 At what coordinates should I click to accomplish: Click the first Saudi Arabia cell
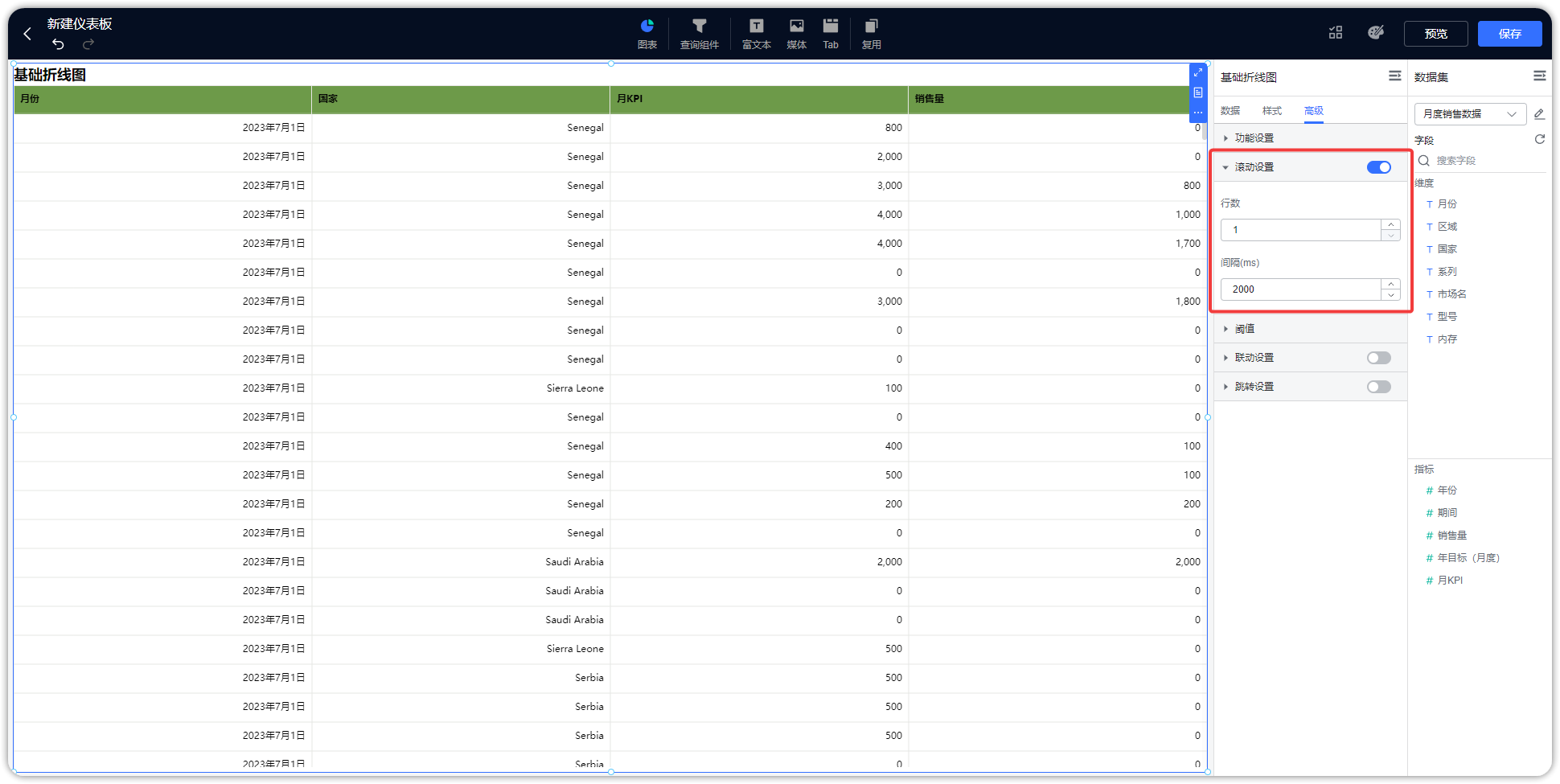point(461,562)
